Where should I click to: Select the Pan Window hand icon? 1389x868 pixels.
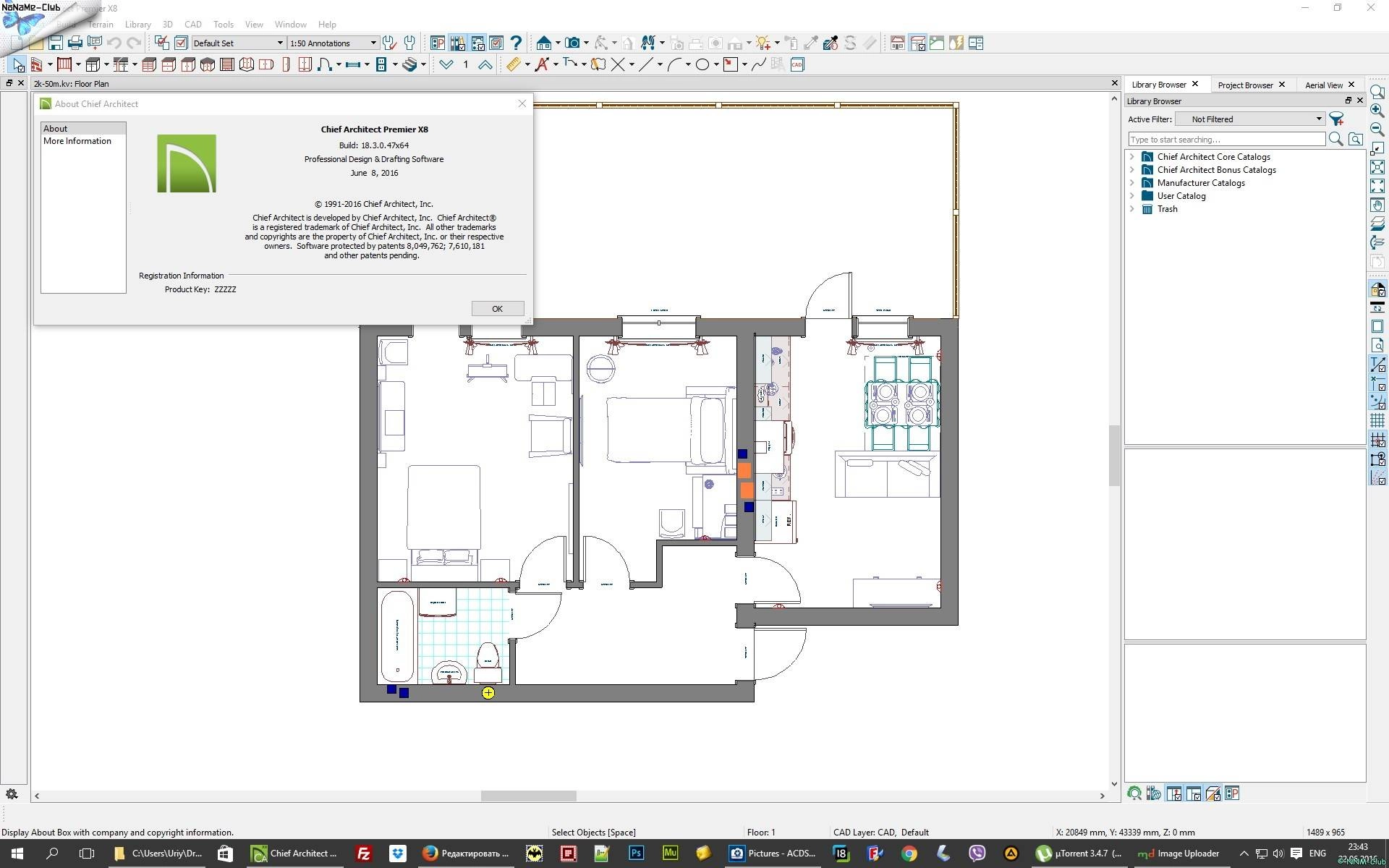[x=1377, y=205]
